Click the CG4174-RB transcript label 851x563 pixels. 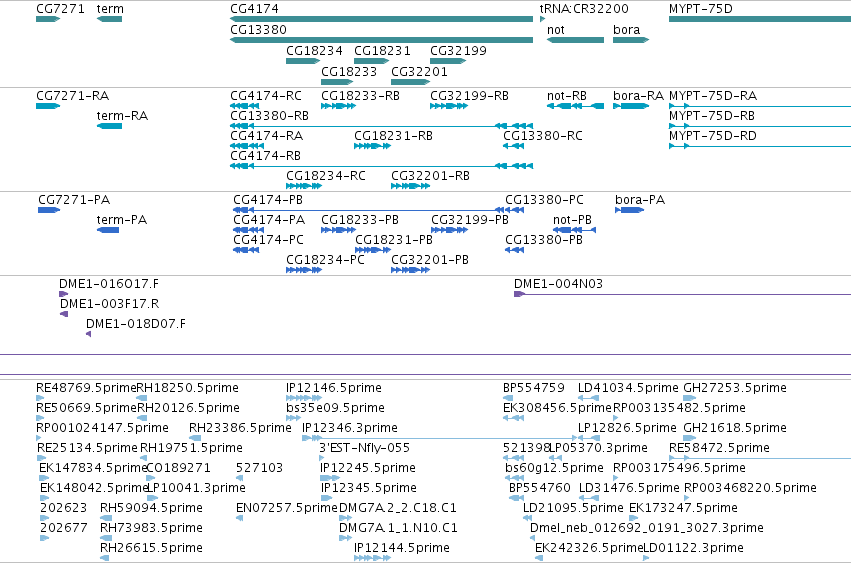265,156
